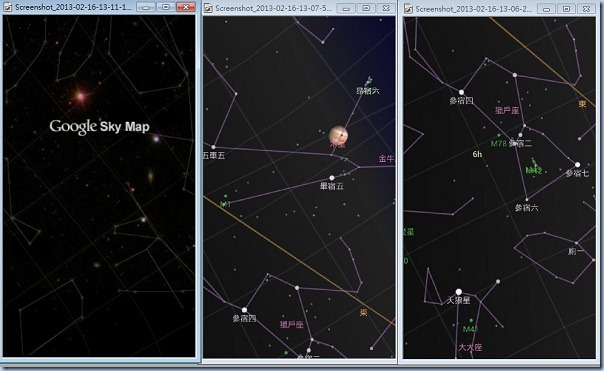Click the green M78 label
The image size is (604, 371).
498,144
